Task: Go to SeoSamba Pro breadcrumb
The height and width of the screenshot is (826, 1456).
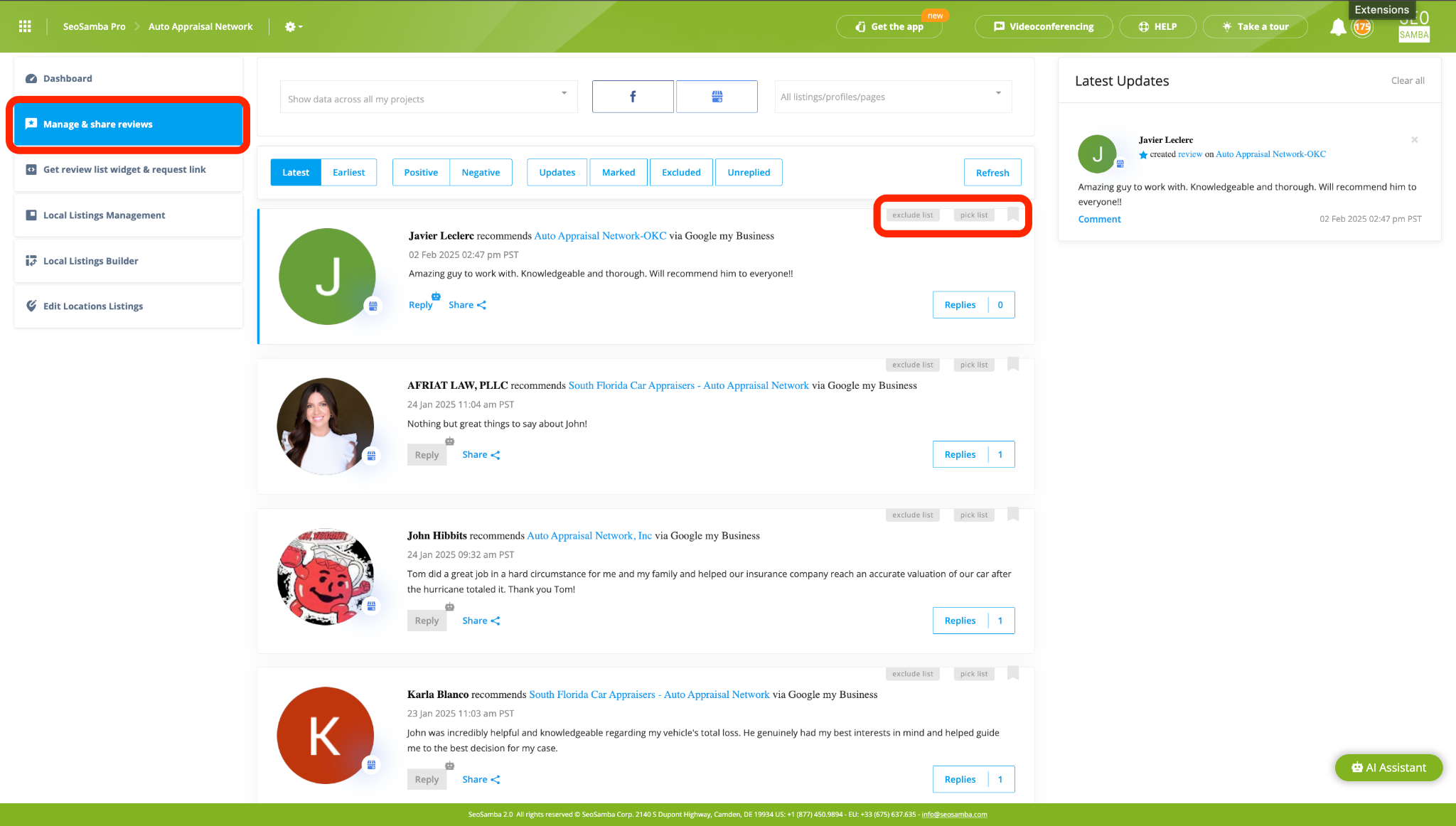Action: click(94, 26)
